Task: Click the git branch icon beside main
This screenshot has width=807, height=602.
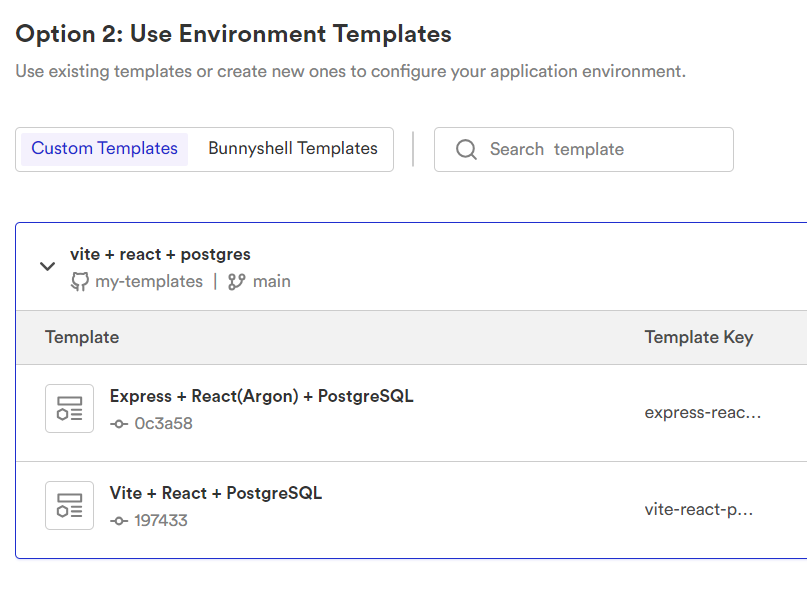Action: click(237, 282)
